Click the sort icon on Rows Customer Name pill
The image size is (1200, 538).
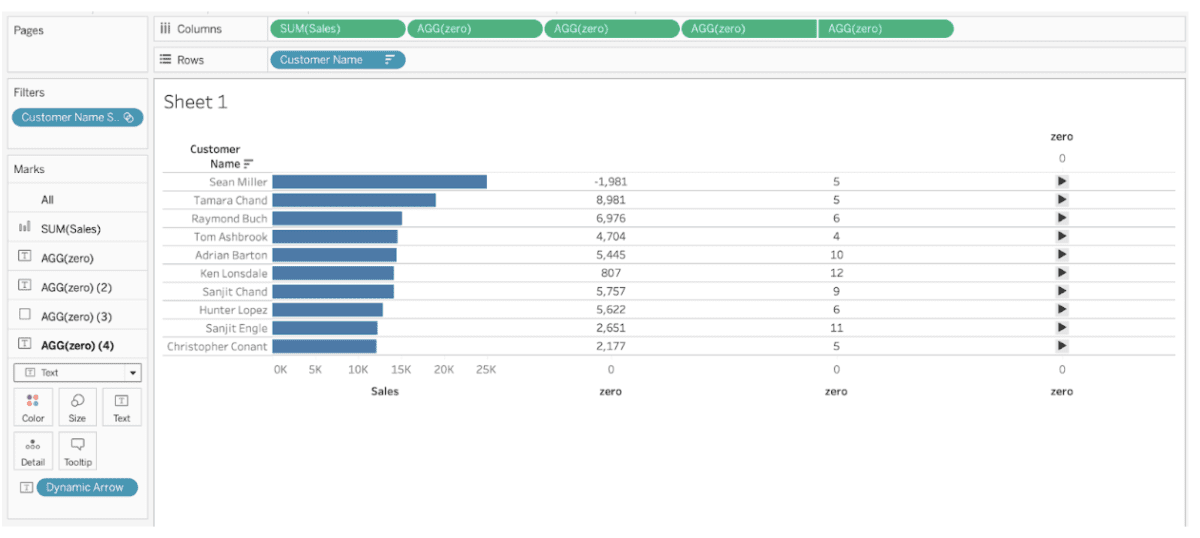tap(390, 60)
